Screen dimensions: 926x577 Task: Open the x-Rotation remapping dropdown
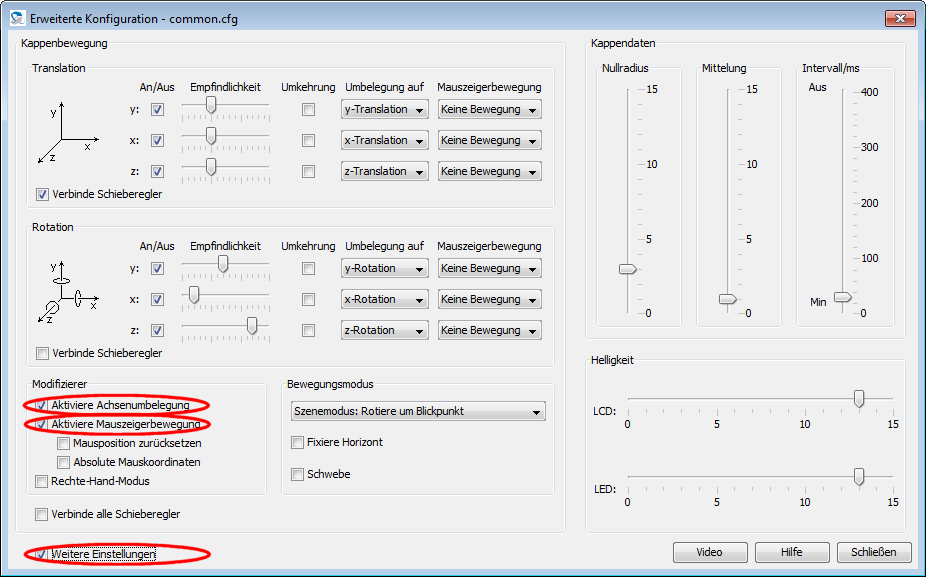pos(384,299)
